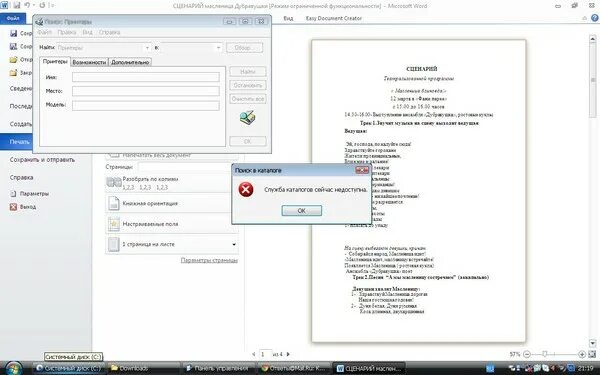Click the Сохранить floppy icon in the backstage menu
The image size is (600, 375).
tap(13, 33)
